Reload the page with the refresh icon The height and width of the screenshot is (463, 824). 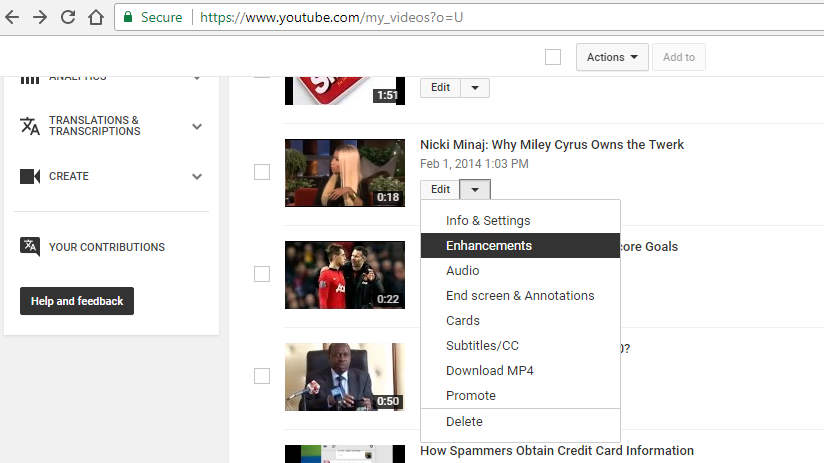pyautogui.click(x=68, y=17)
